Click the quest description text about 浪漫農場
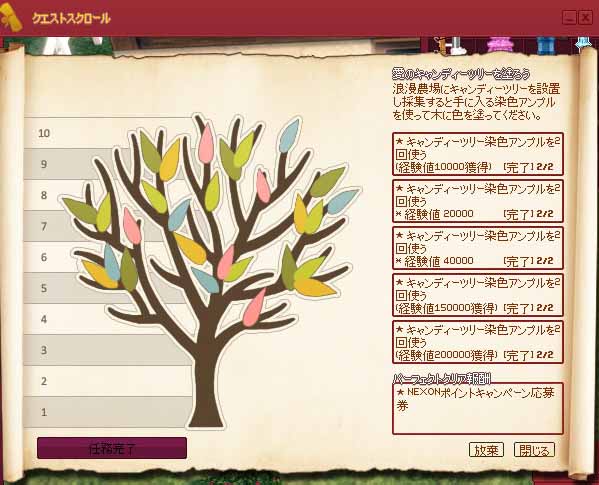The height and width of the screenshot is (485, 599). (x=476, y=102)
